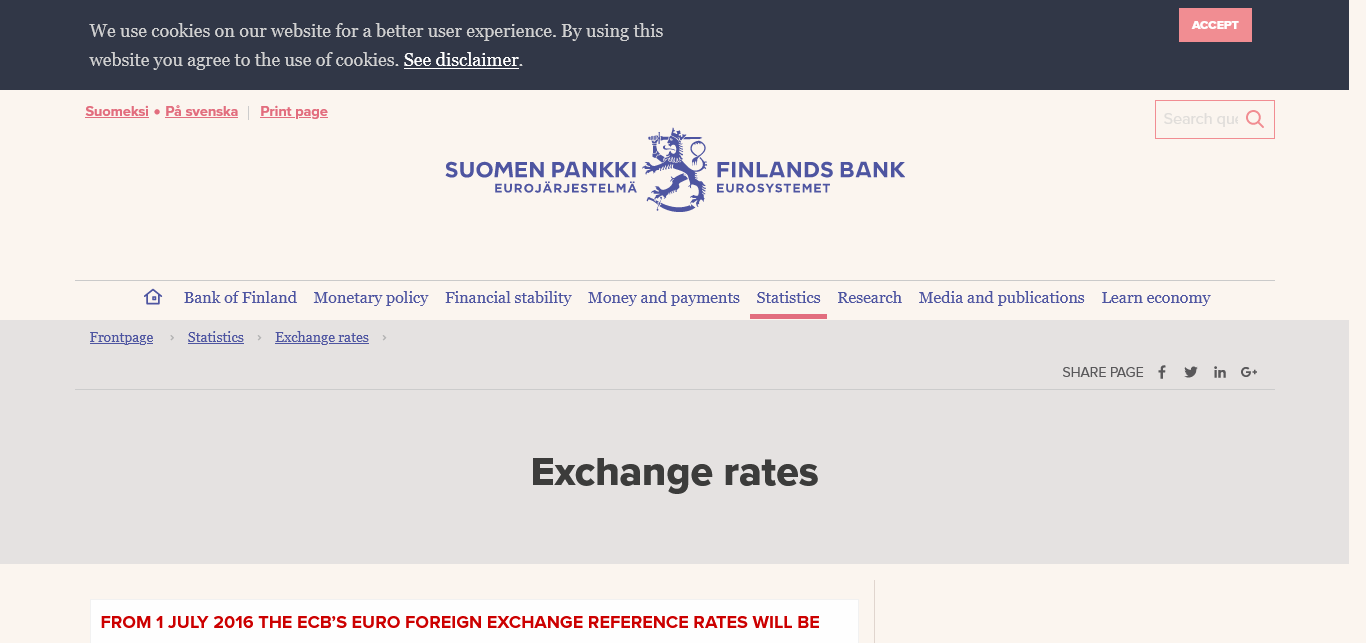This screenshot has width=1366, height=643.
Task: Share page on Google Plus
Action: [1249, 372]
